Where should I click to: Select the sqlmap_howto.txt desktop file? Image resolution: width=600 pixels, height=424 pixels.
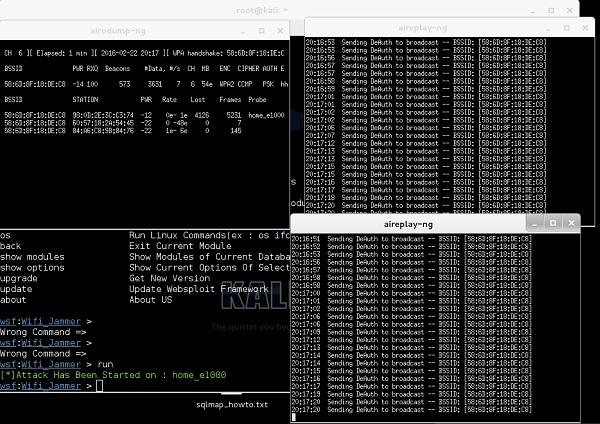pos(232,405)
